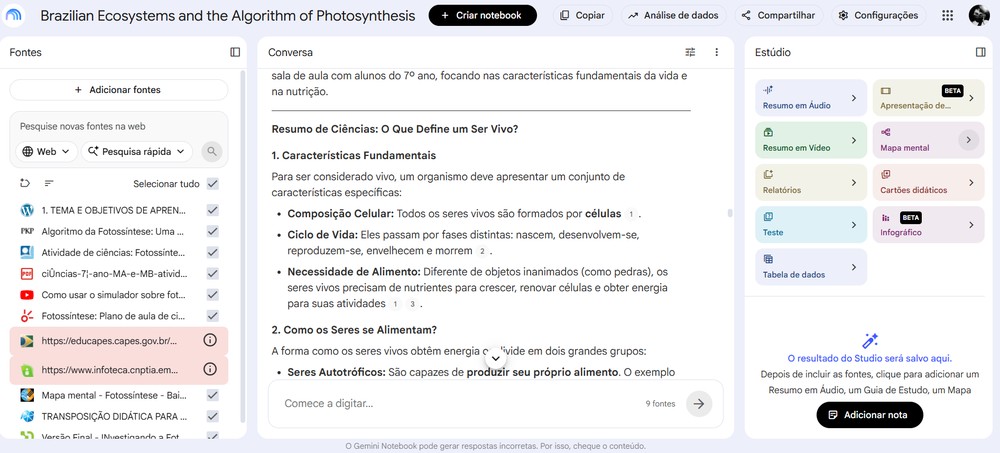Click the Compartilhar button
1000x453 pixels.
click(778, 15)
